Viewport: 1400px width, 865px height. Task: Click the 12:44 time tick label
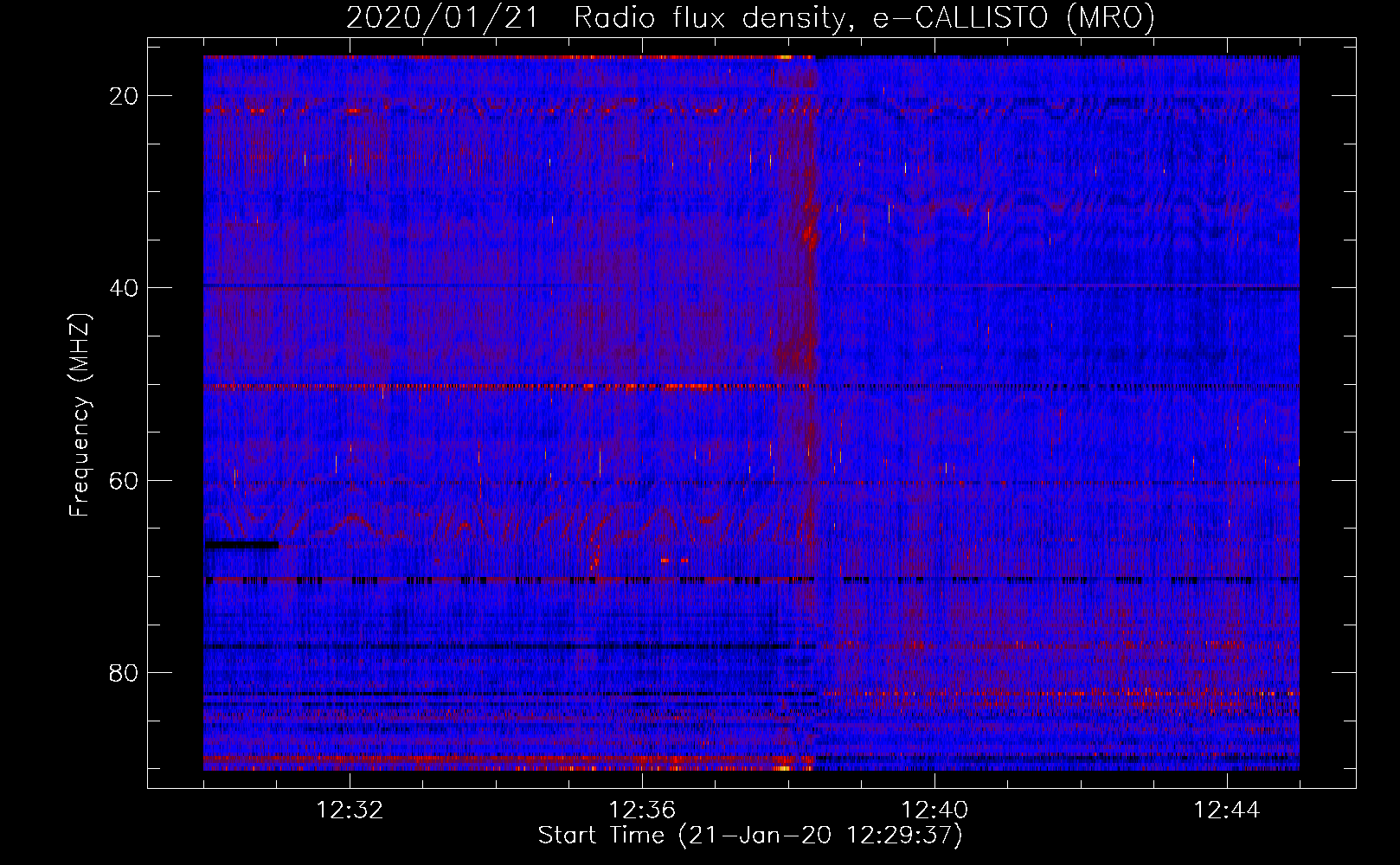(x=1227, y=811)
